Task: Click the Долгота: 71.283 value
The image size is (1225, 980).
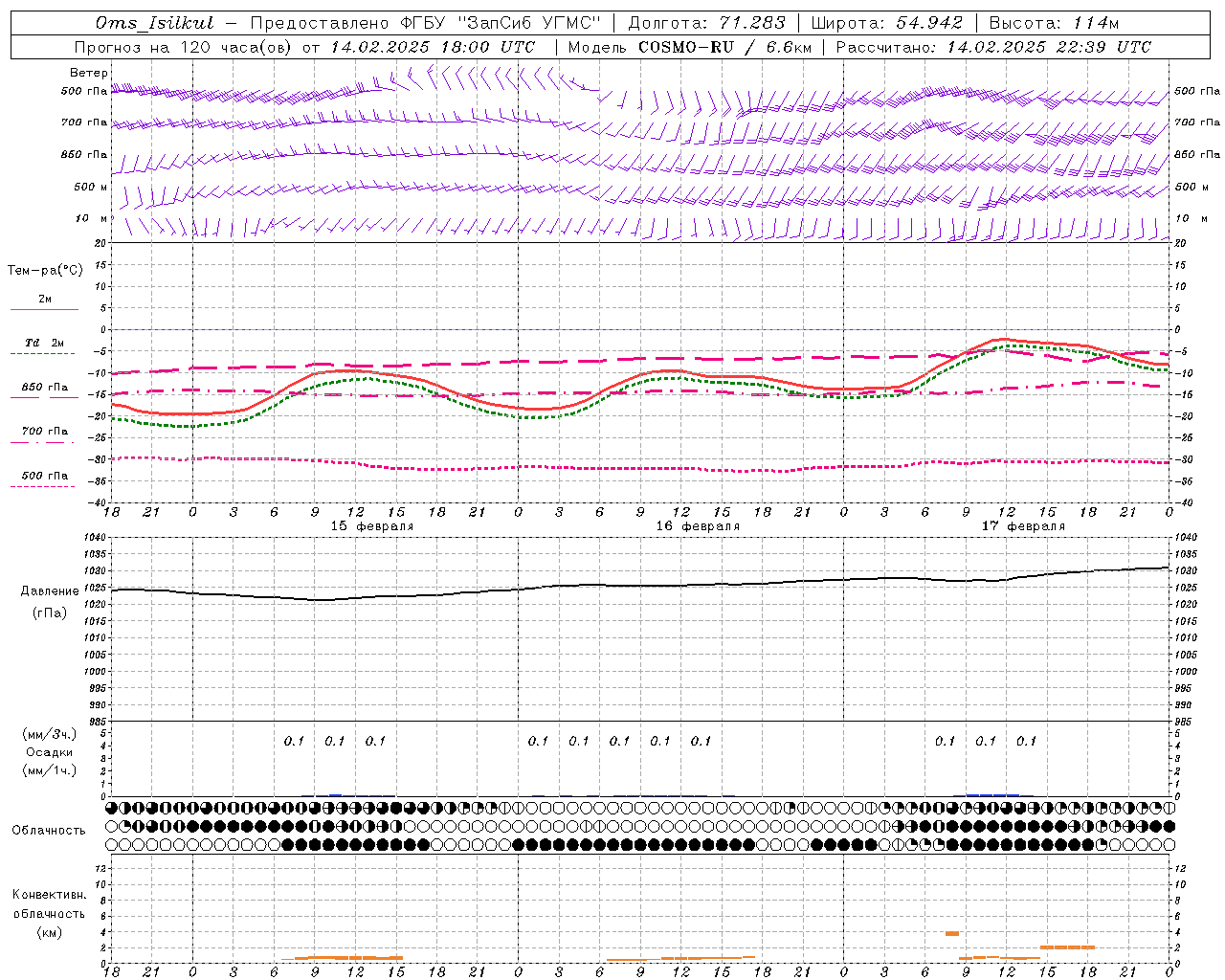Action: 706,23
